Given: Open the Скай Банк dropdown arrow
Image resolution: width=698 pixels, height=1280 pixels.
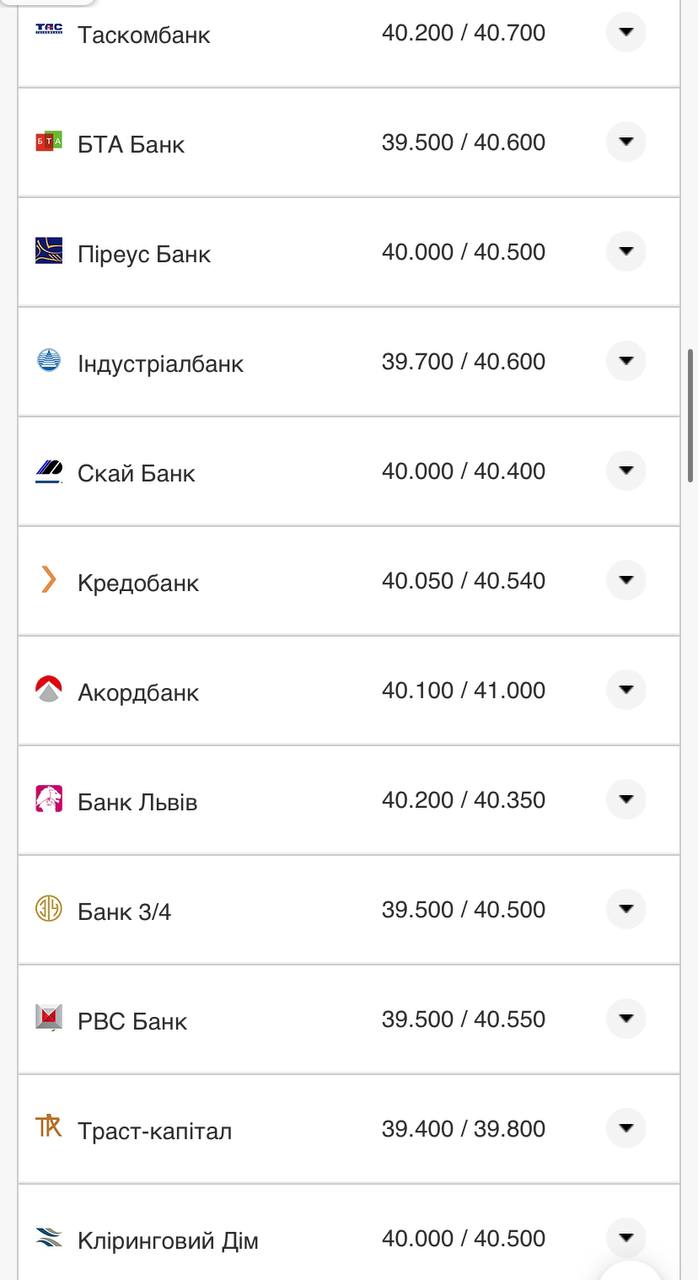Looking at the screenshot, I should click(x=626, y=471).
